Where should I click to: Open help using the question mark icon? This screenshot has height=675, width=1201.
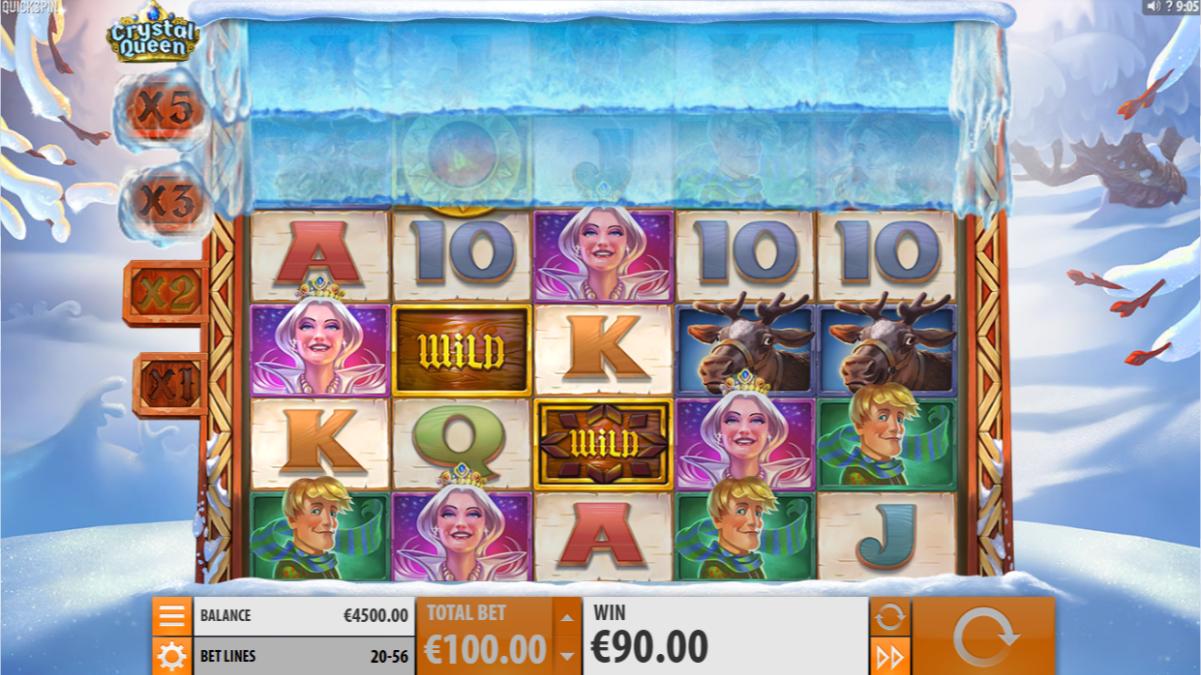1167,6
